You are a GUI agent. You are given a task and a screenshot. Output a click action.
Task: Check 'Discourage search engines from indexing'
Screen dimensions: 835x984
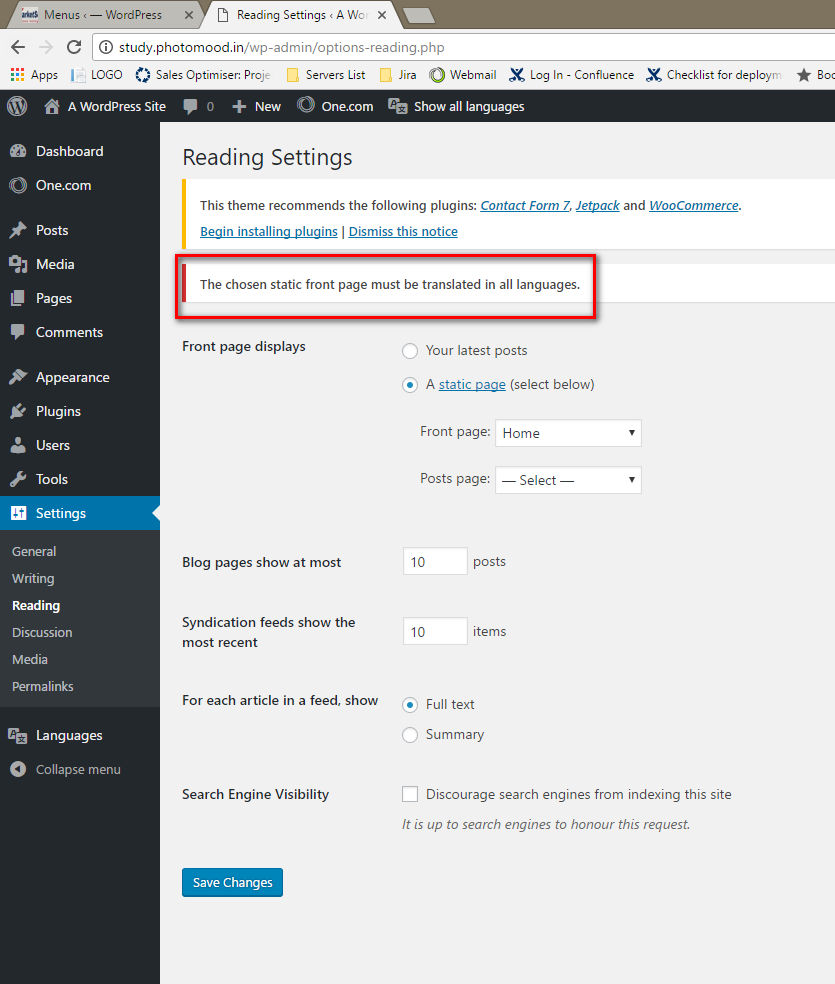click(x=410, y=794)
